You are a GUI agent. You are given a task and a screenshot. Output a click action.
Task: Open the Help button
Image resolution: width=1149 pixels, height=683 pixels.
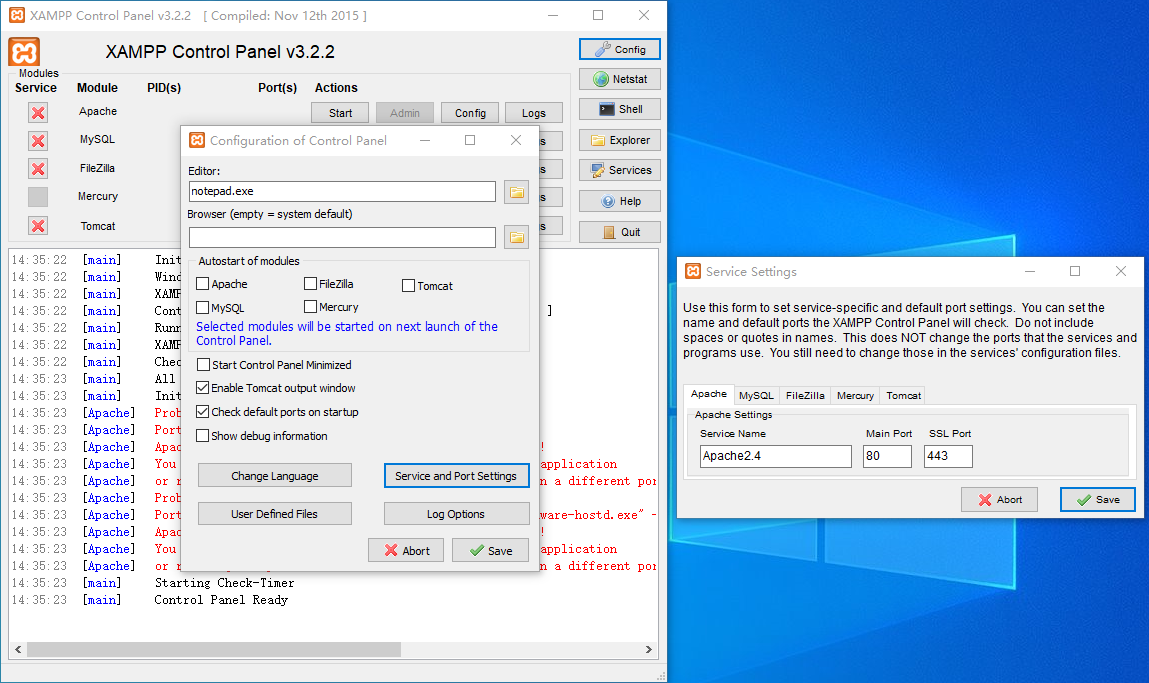coord(619,201)
